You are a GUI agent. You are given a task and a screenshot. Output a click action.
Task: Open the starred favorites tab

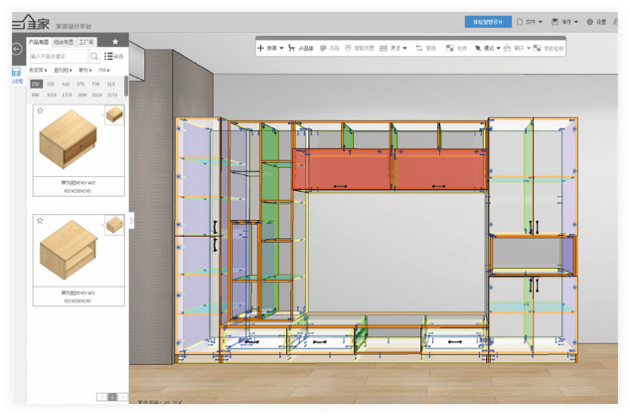tap(115, 43)
